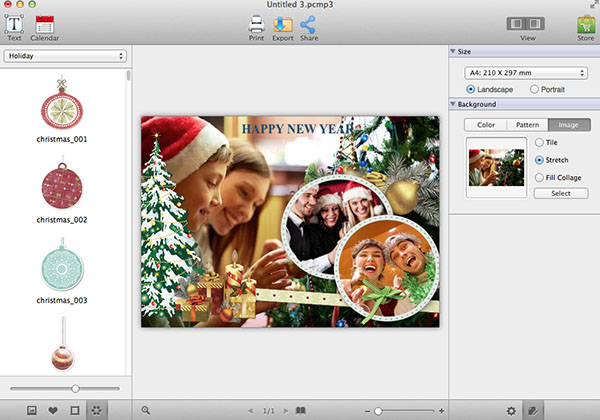Collapse the Background section

tap(454, 104)
